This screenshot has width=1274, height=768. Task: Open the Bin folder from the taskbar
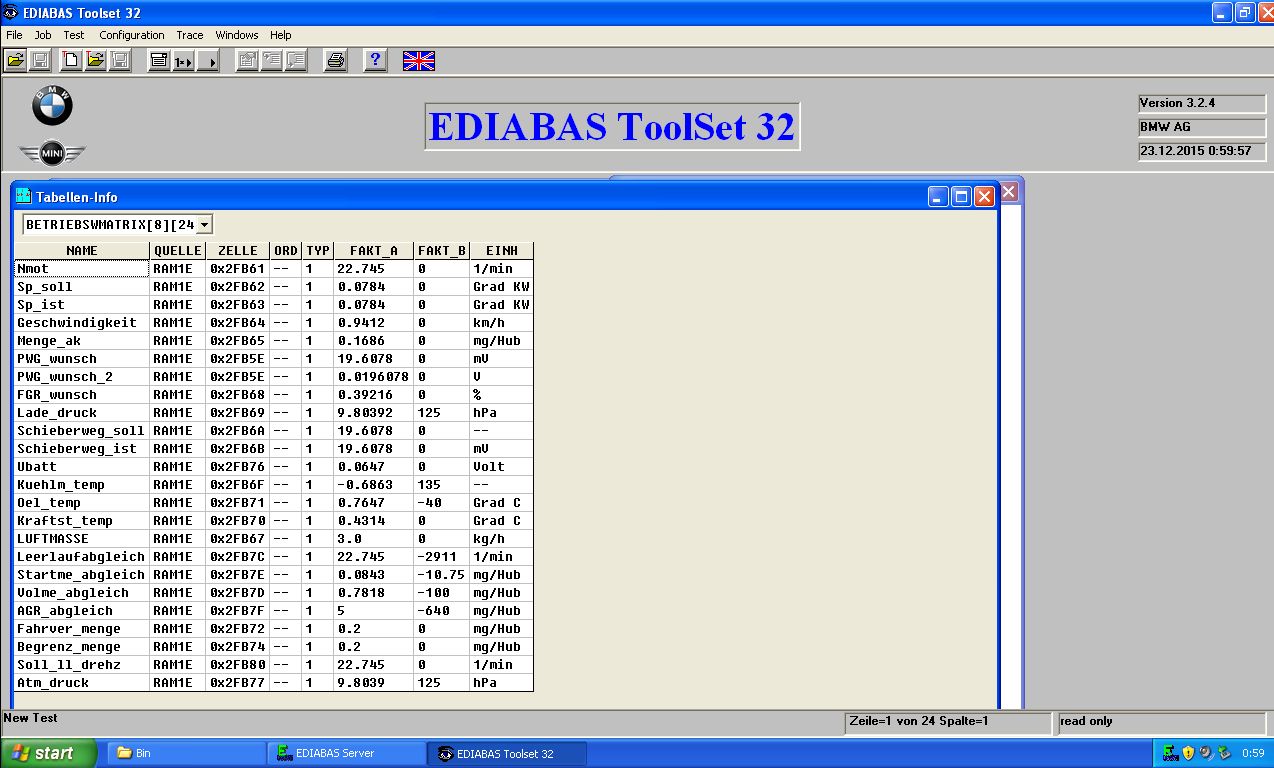[186, 753]
